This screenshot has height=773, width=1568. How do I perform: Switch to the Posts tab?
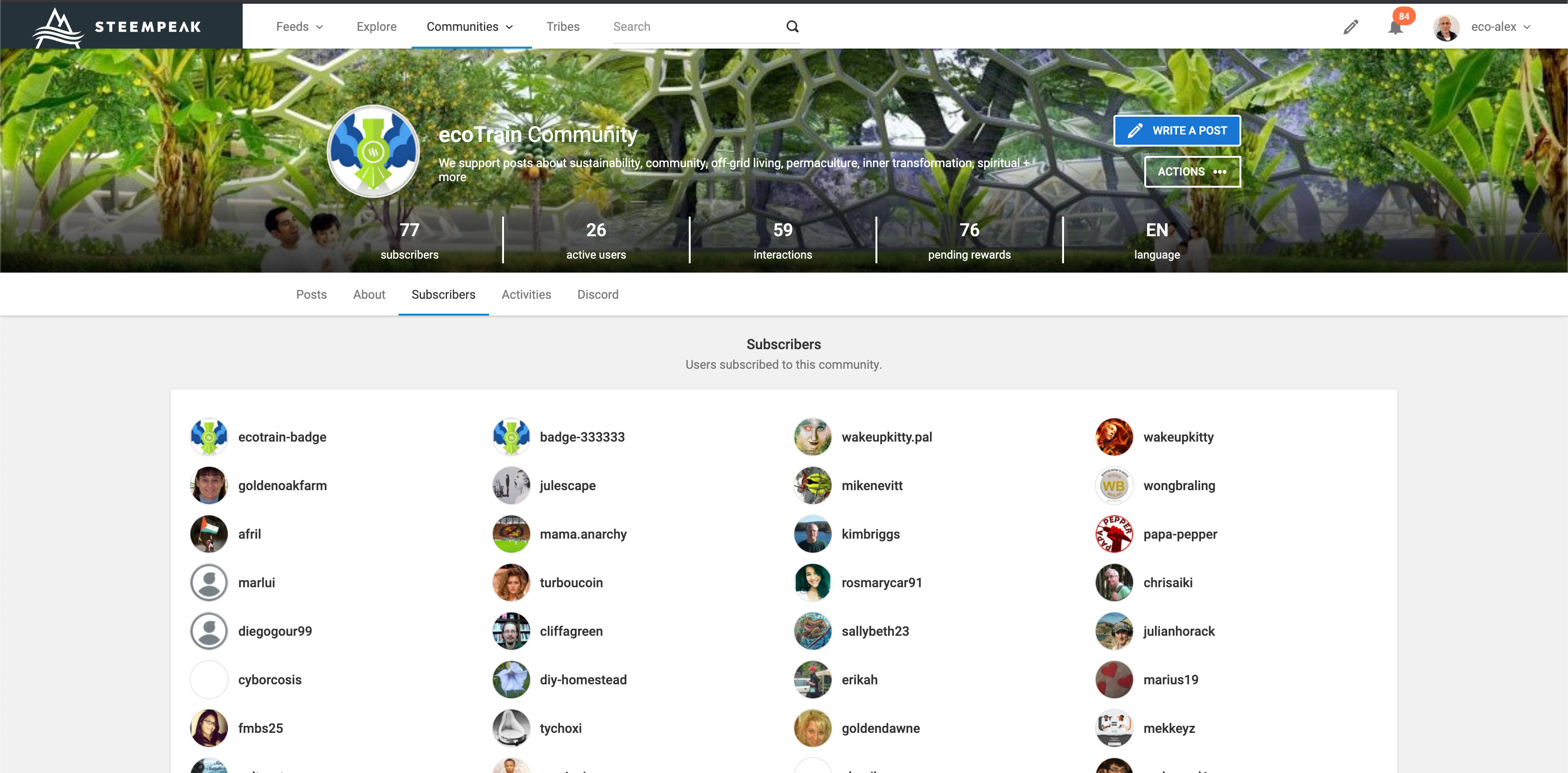pyautogui.click(x=311, y=295)
